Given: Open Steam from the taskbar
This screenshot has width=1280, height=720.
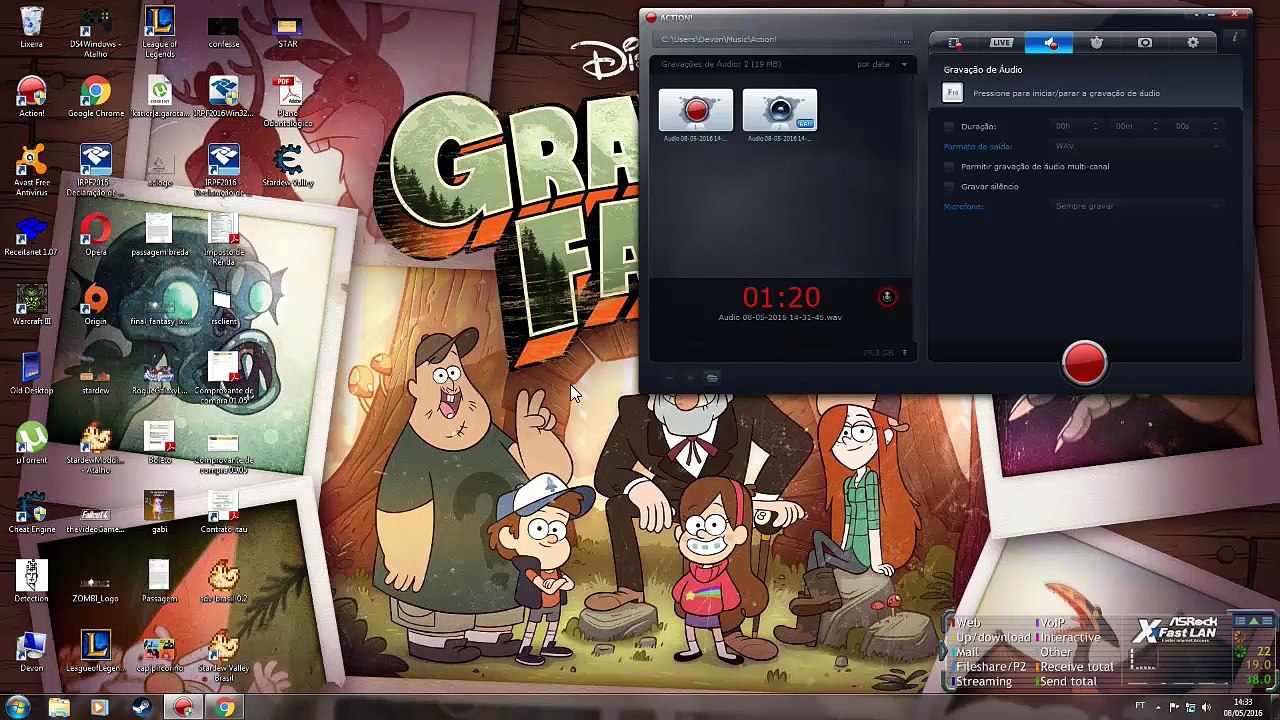Looking at the screenshot, I should click(x=141, y=708).
